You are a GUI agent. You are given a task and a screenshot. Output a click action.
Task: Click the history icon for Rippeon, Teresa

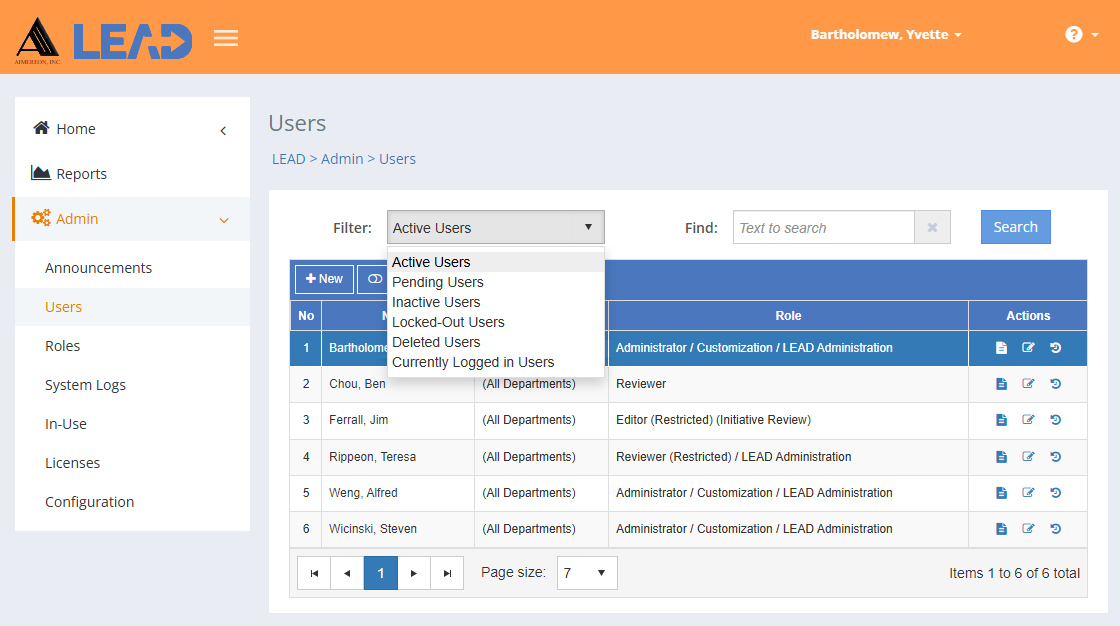click(1055, 456)
